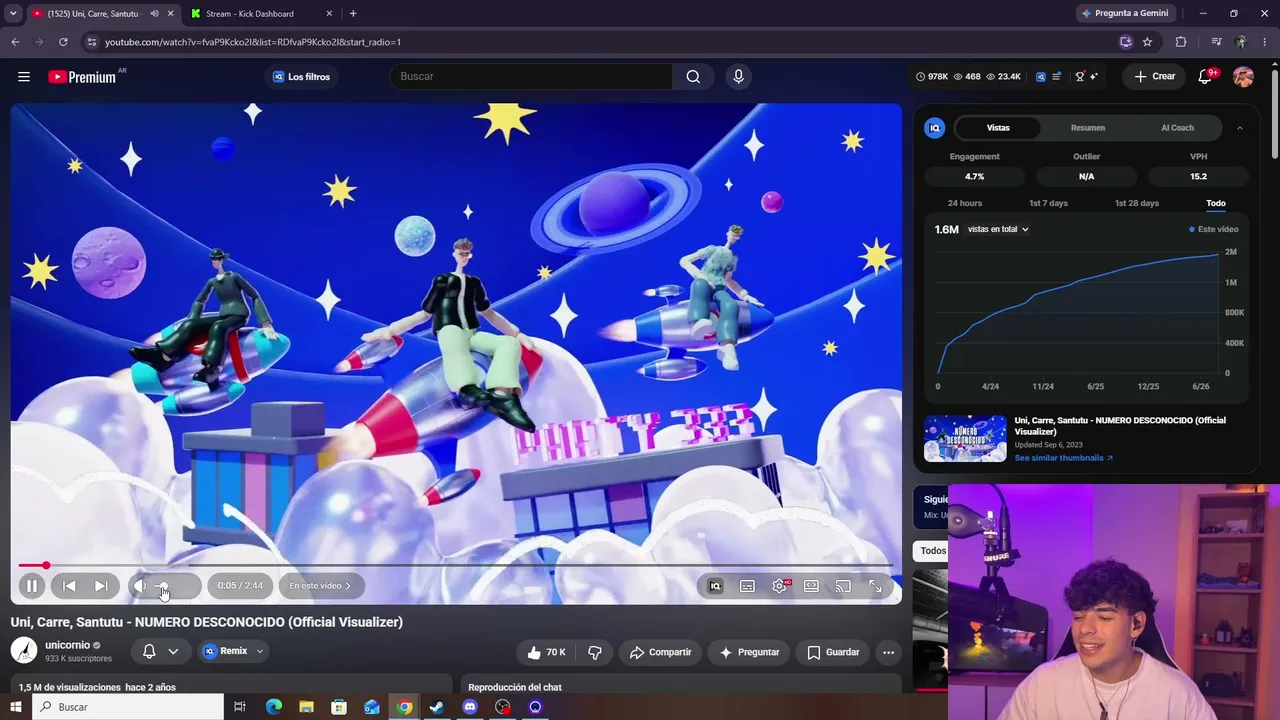The height and width of the screenshot is (720, 1280).
Task: Click the 'Crear' button
Action: 1155,77
